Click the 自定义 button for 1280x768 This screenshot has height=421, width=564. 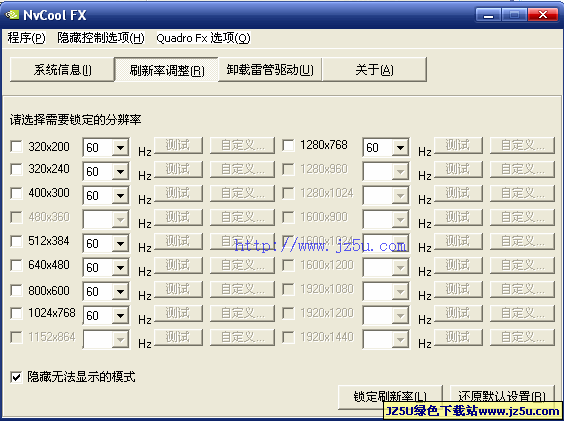(x=522, y=145)
